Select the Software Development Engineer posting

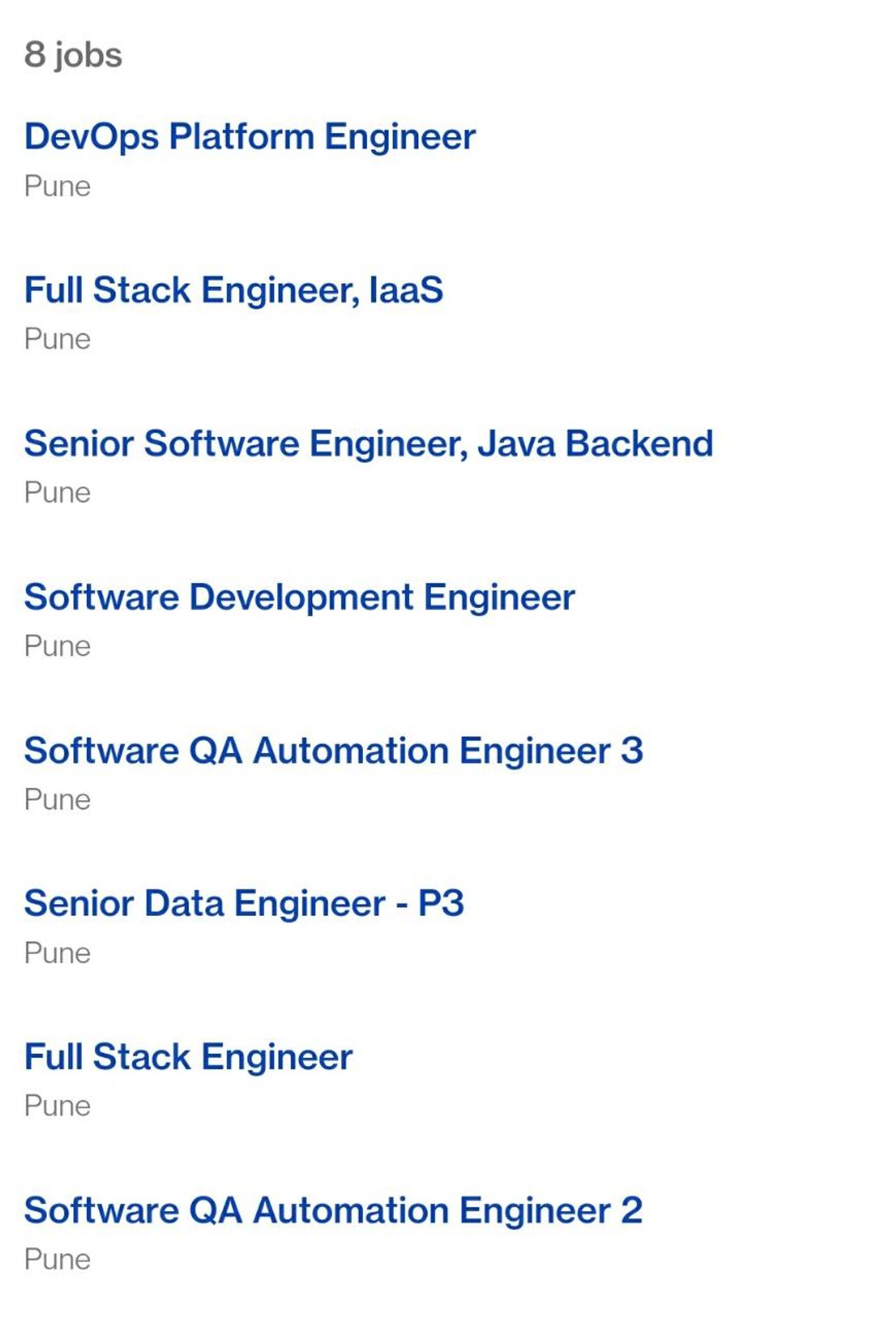point(299,597)
